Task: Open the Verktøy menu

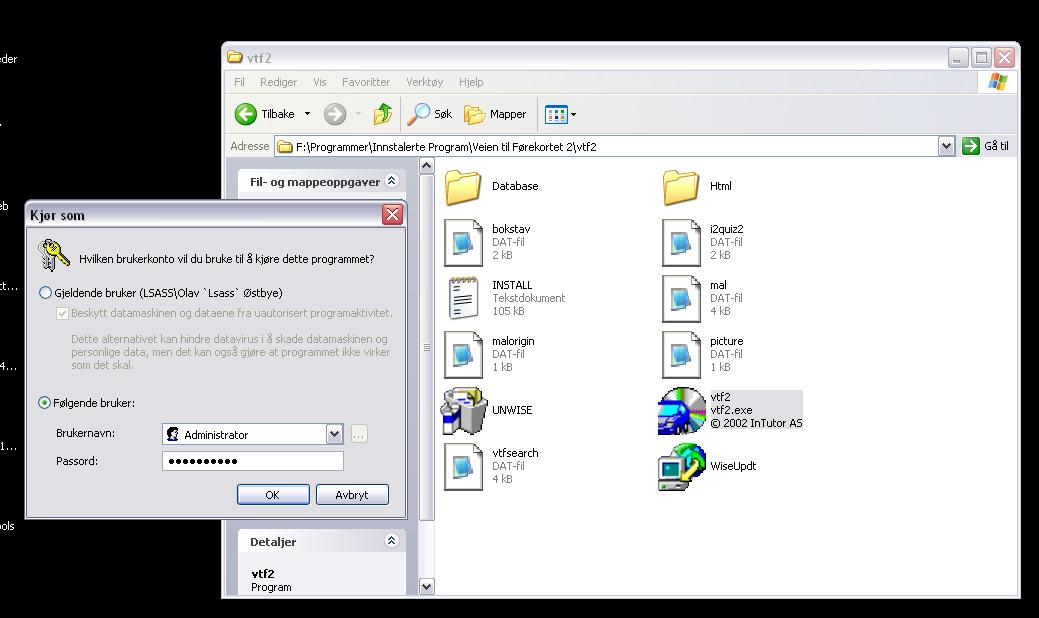Action: pyautogui.click(x=424, y=82)
